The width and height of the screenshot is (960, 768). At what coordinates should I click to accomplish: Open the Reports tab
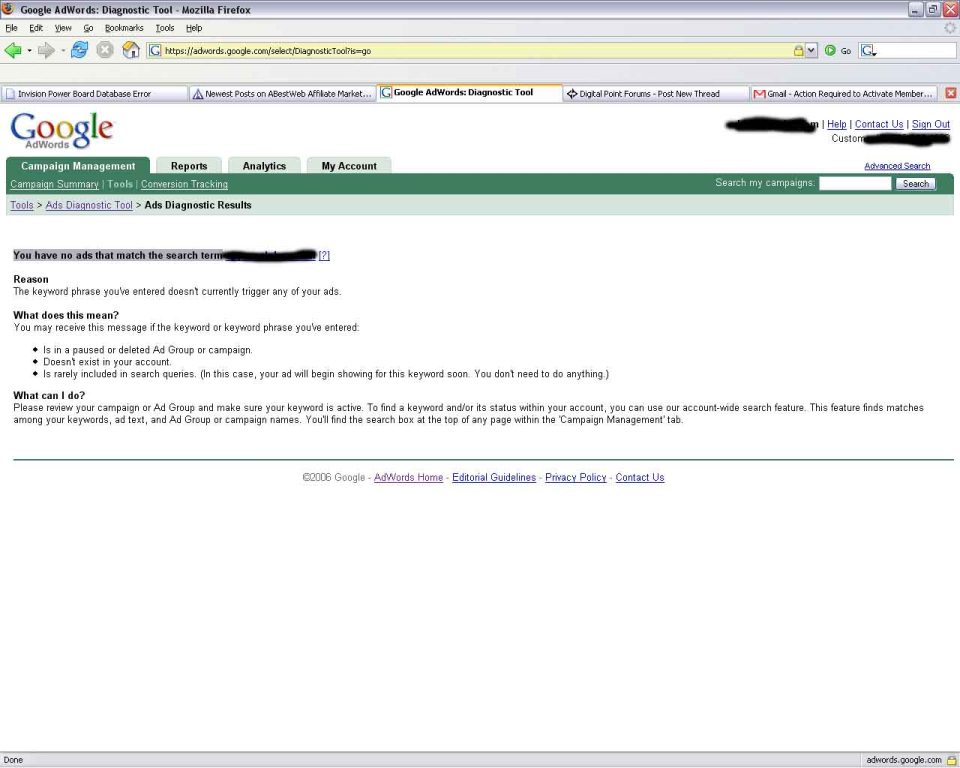[189, 166]
